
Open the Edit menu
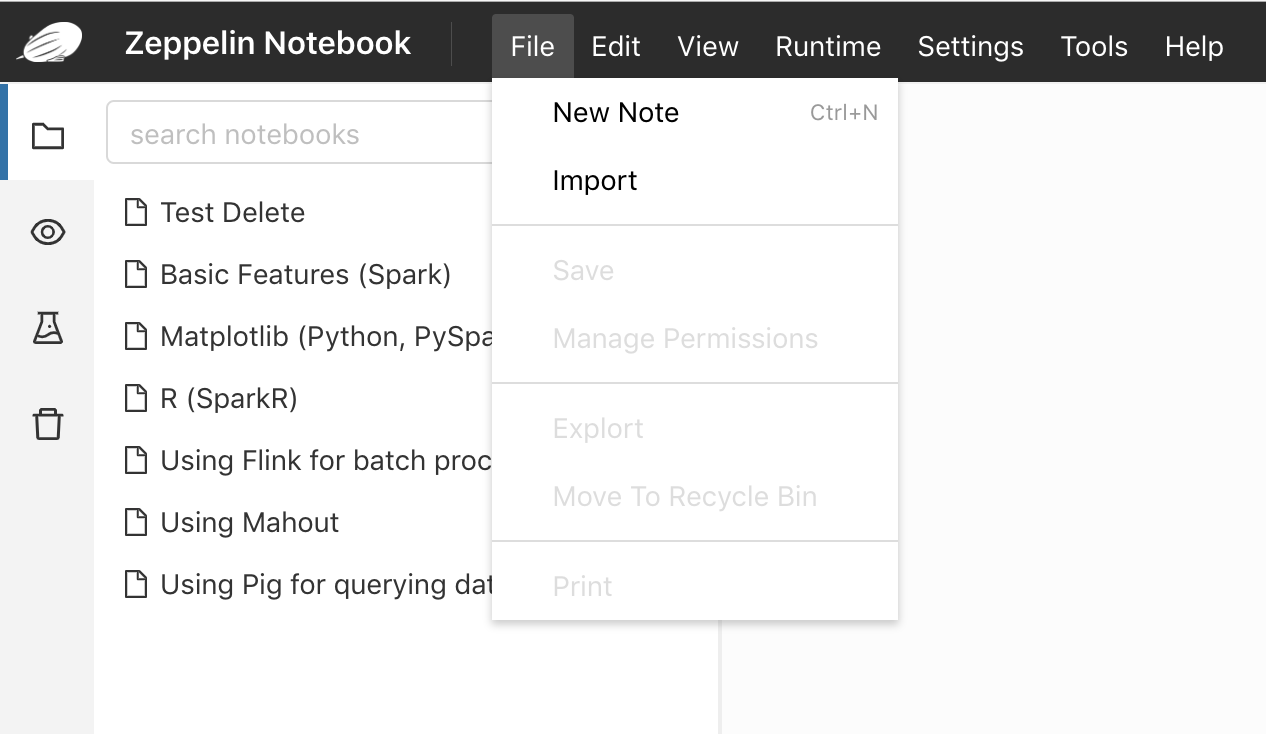pyautogui.click(x=616, y=46)
